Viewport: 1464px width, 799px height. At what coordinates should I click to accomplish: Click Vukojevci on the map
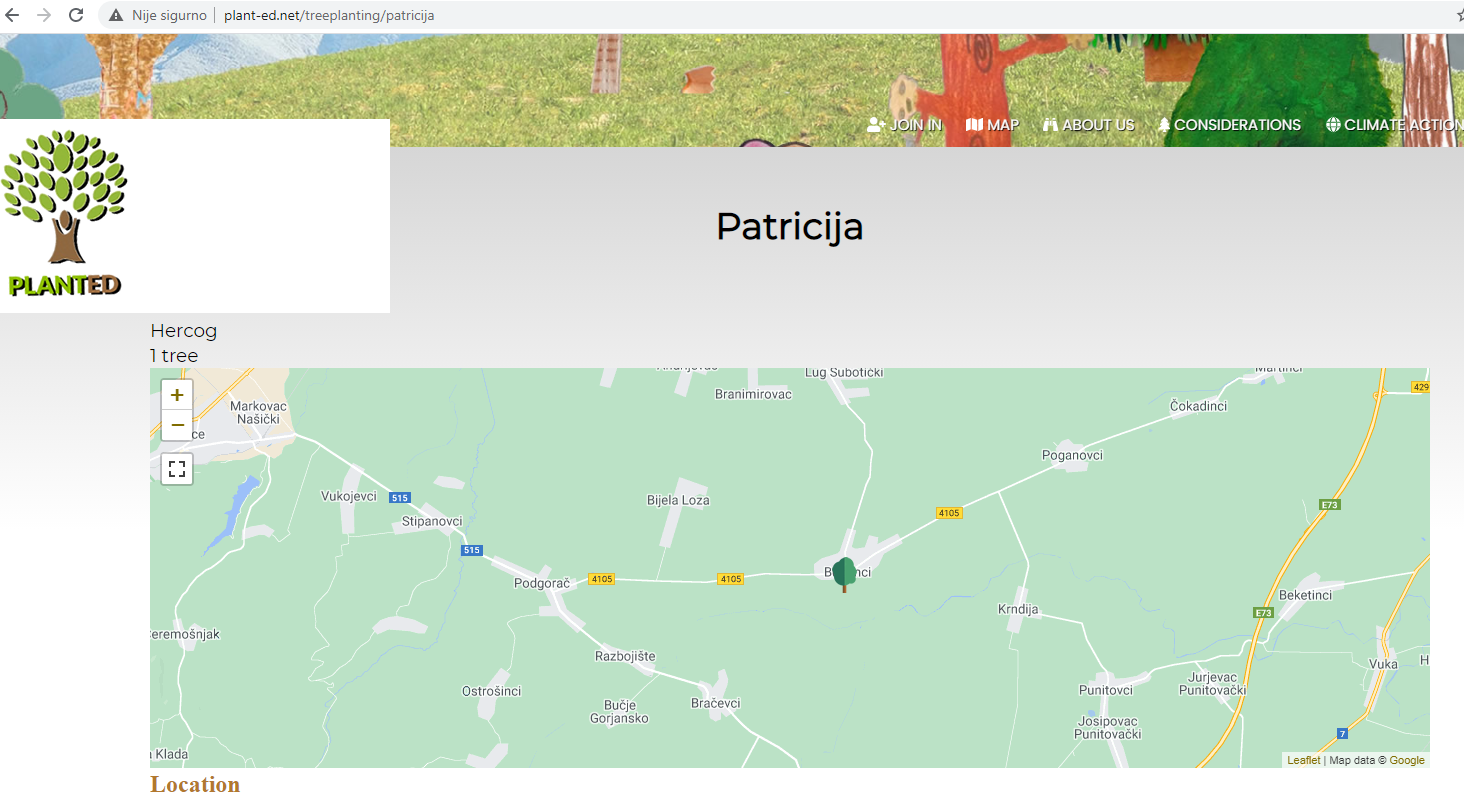click(x=348, y=496)
